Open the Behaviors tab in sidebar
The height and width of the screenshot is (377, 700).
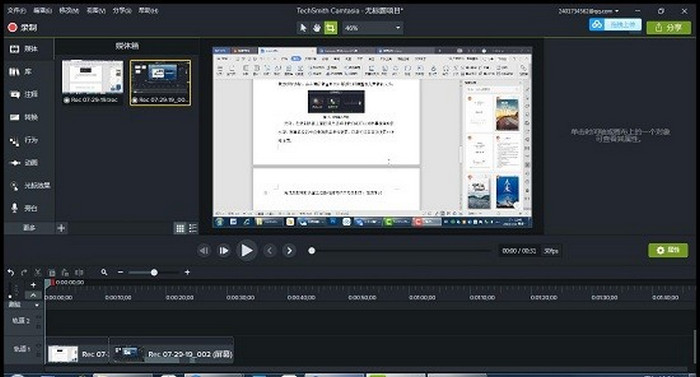coord(29,140)
